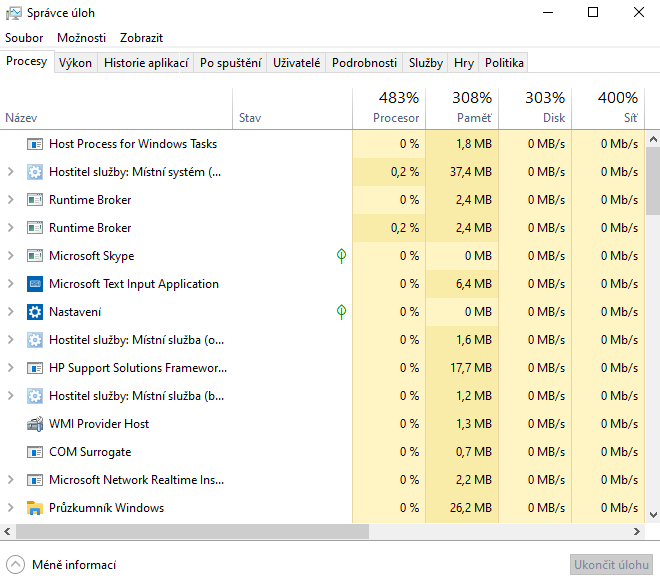
Task: Select the Procesy tab
Action: pyautogui.click(x=27, y=61)
